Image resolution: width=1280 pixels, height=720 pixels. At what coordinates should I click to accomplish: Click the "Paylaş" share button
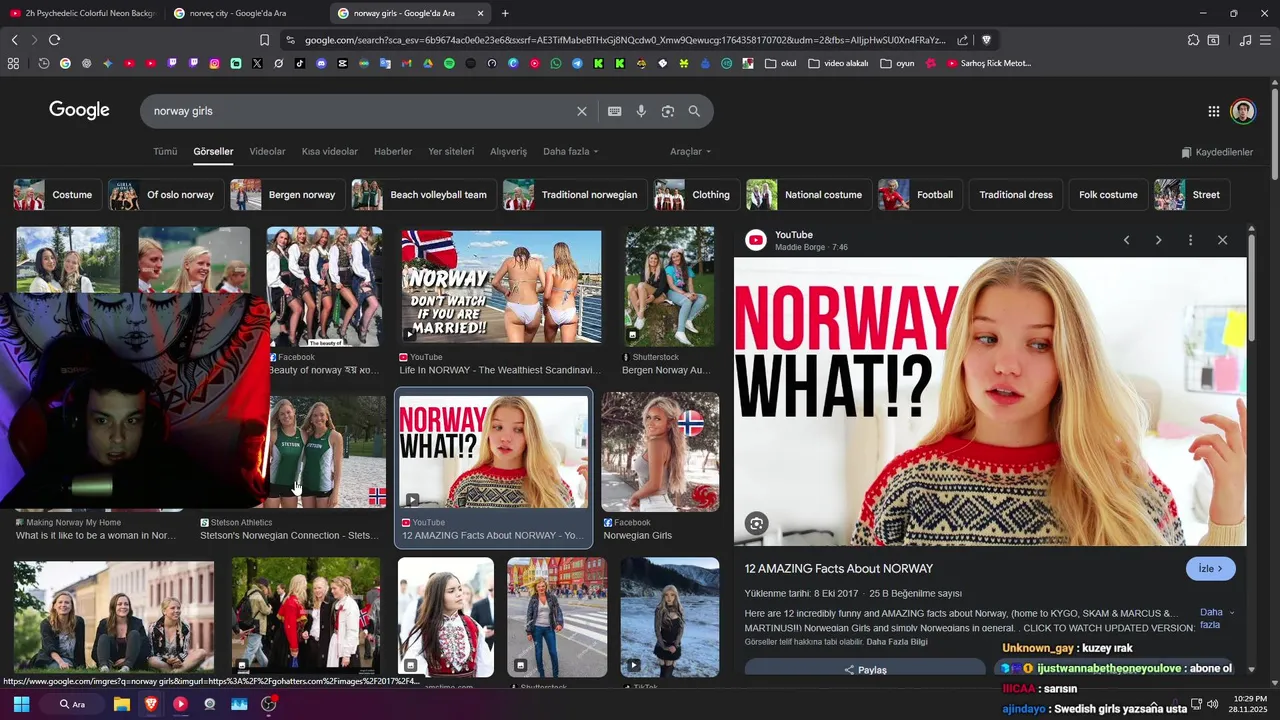pyautogui.click(x=865, y=670)
